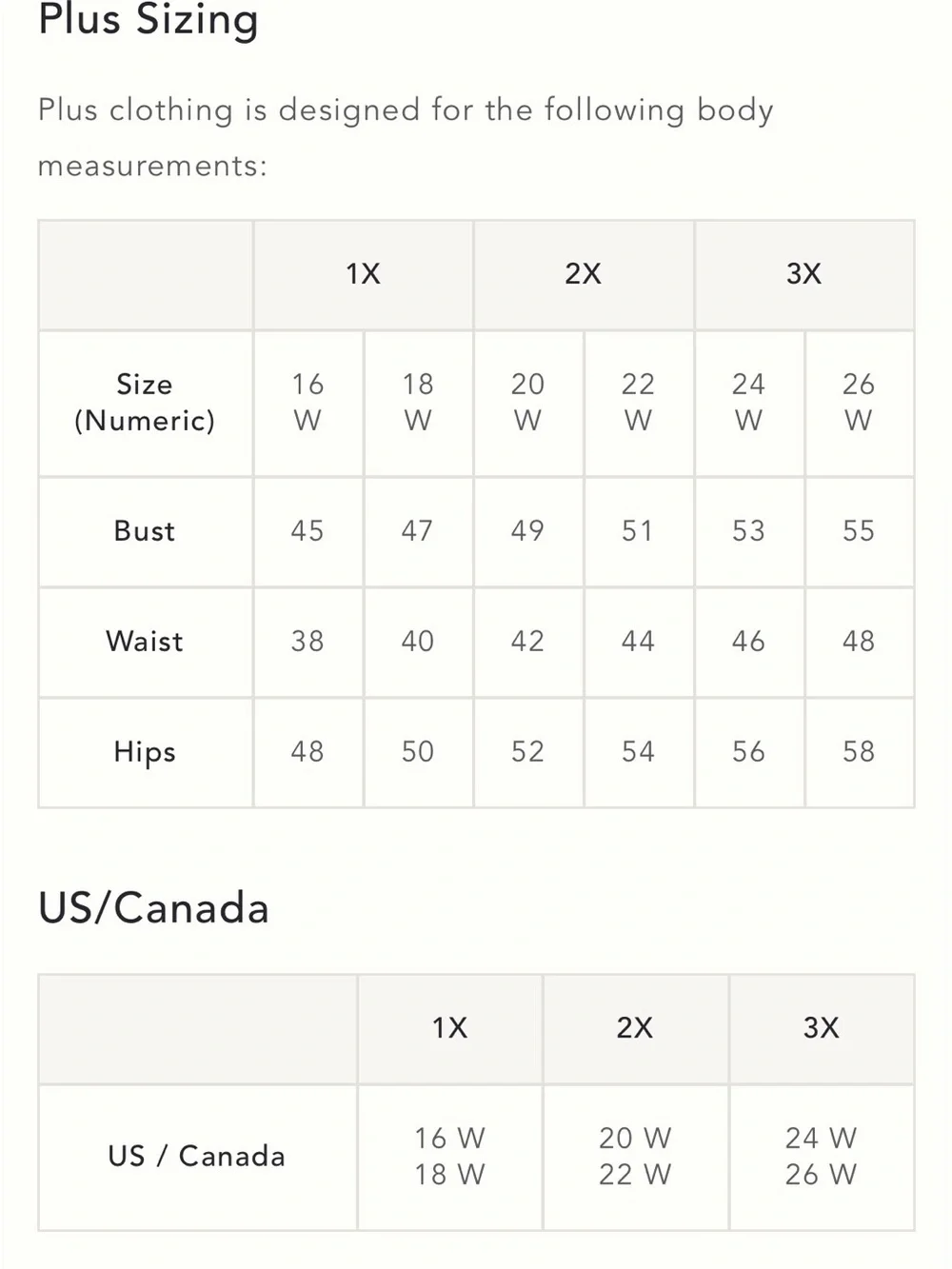Select bust measurement 45

[307, 531]
